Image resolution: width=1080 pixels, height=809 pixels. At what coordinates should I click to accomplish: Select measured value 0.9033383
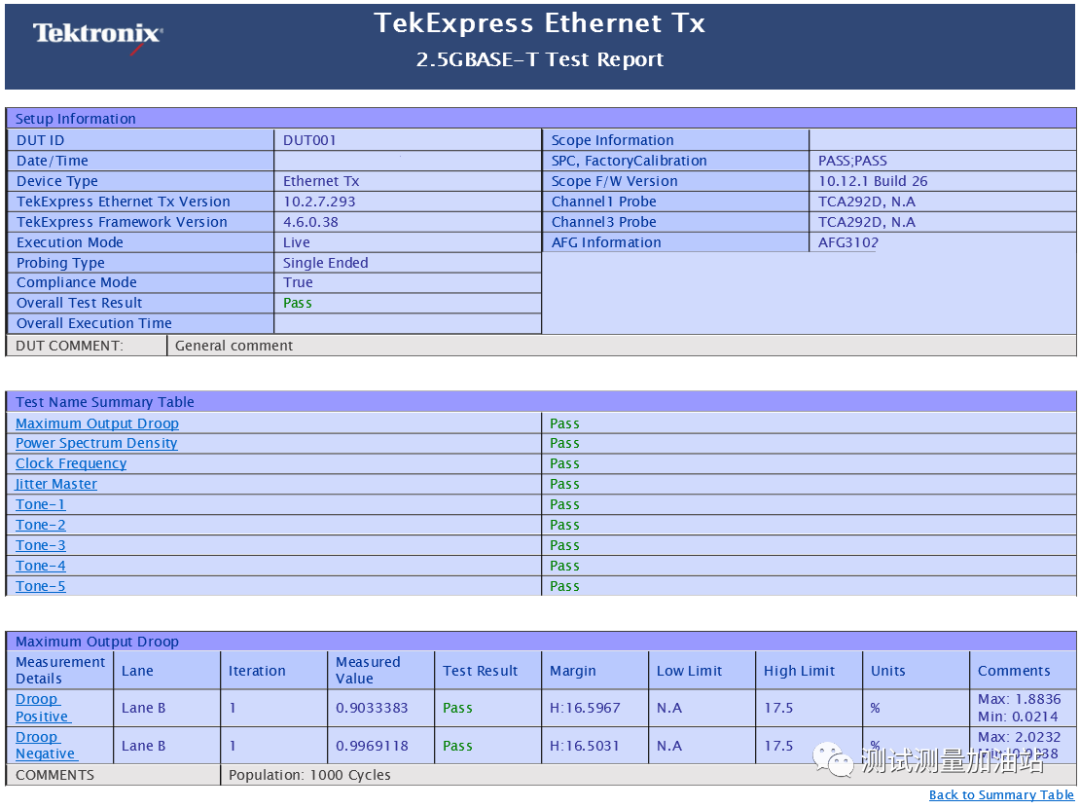click(x=372, y=708)
